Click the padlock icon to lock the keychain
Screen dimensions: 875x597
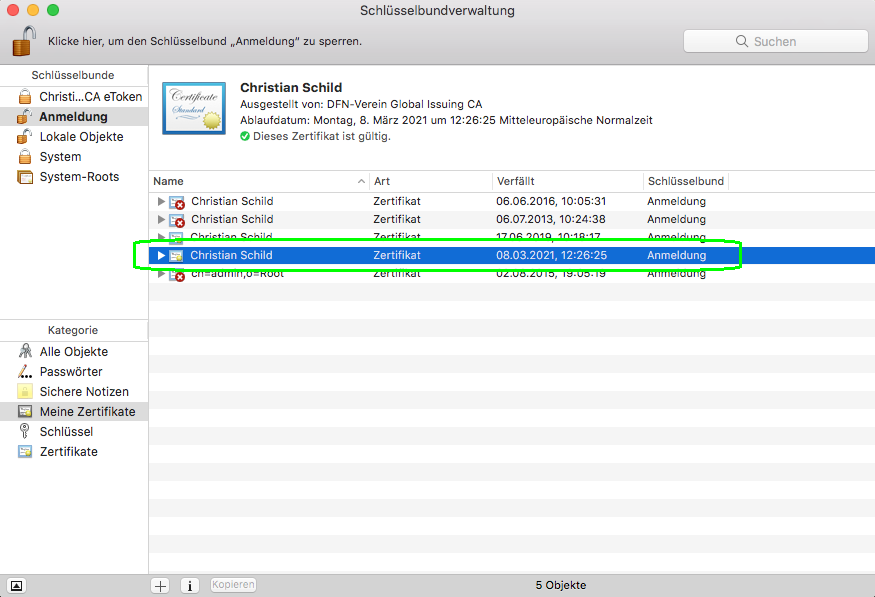(x=22, y=41)
